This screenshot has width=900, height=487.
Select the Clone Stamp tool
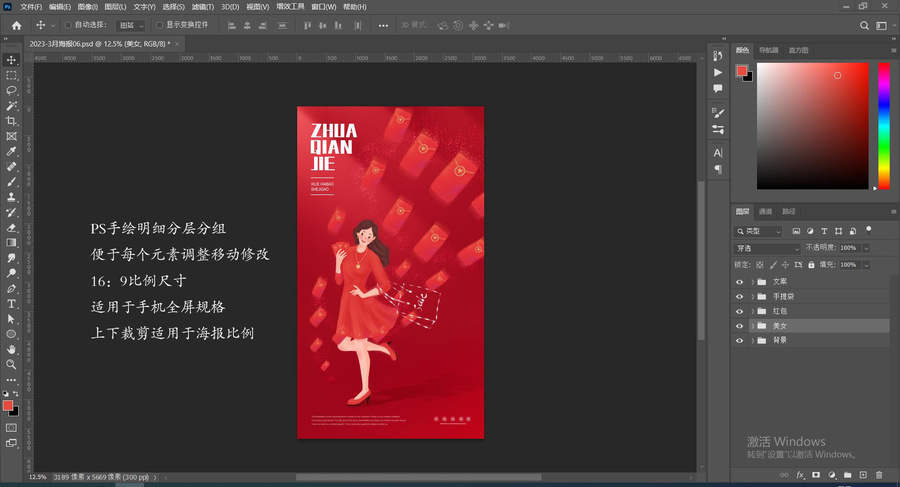(11, 197)
